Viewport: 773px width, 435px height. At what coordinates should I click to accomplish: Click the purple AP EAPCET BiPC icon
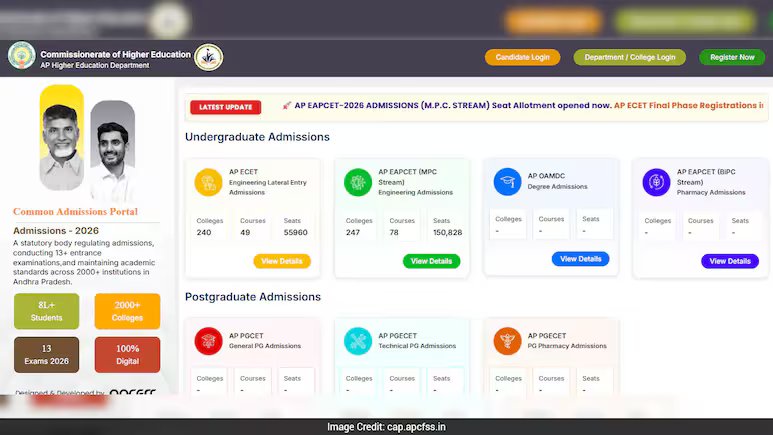656,182
